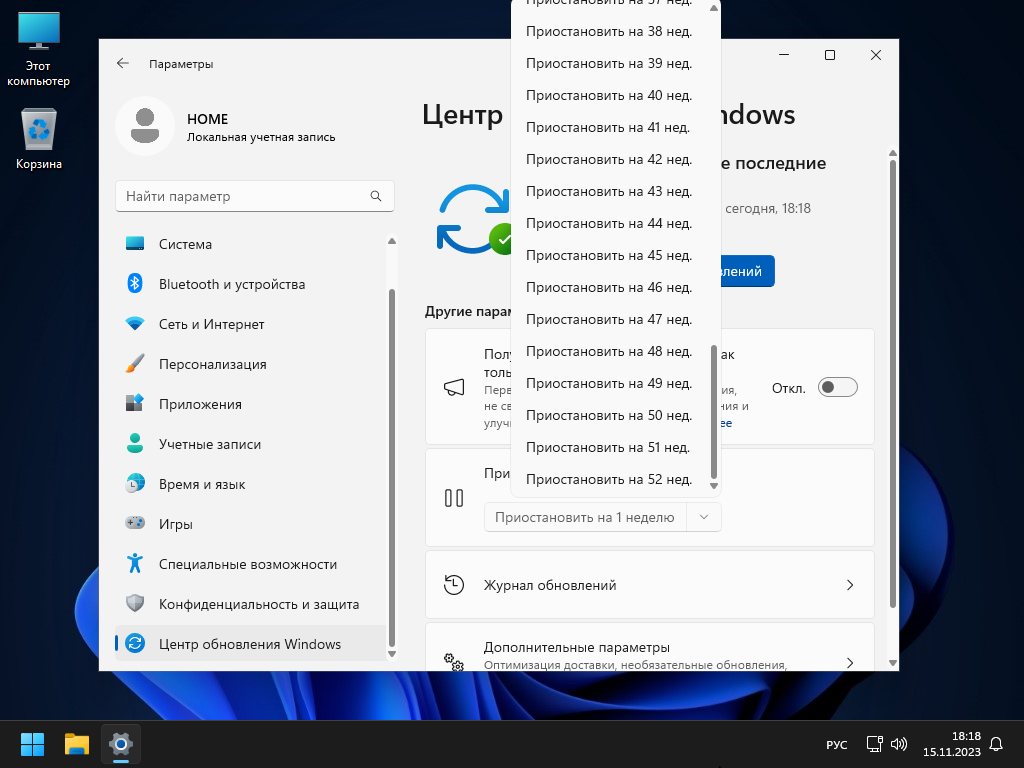Choose Приостановить на 52 нед. option
The height and width of the screenshot is (768, 1024).
[x=608, y=479]
